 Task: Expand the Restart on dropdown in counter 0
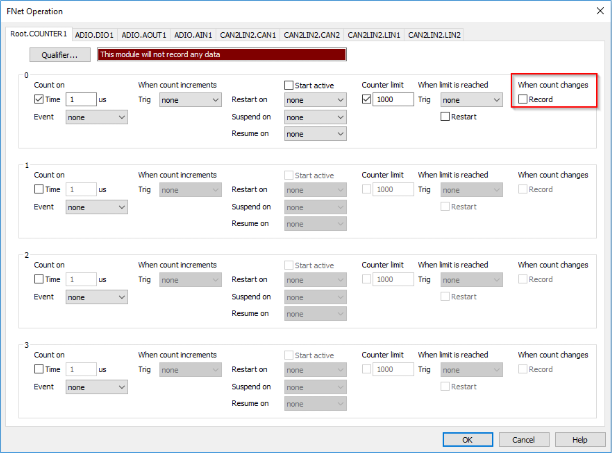click(314, 100)
